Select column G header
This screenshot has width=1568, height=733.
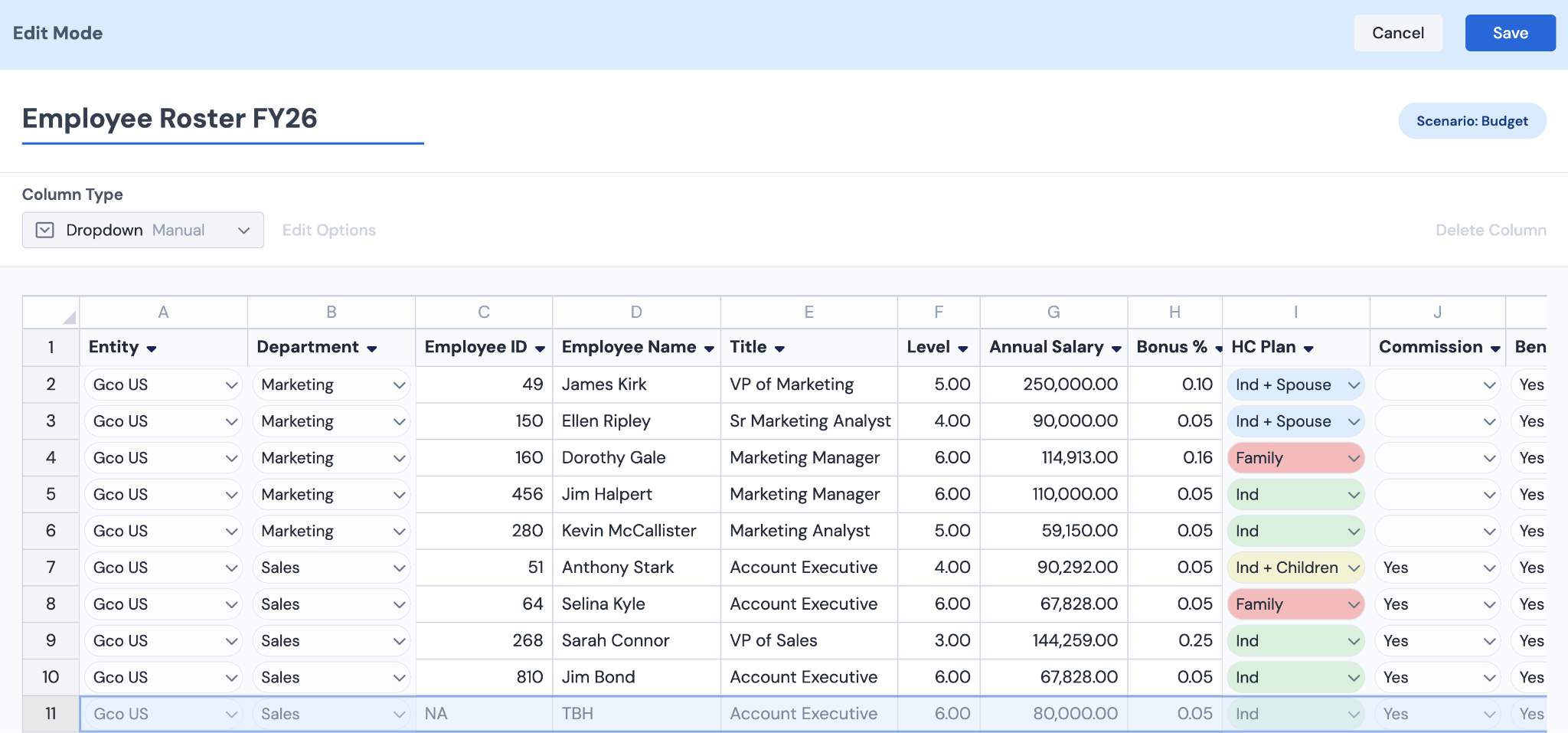(x=1053, y=313)
